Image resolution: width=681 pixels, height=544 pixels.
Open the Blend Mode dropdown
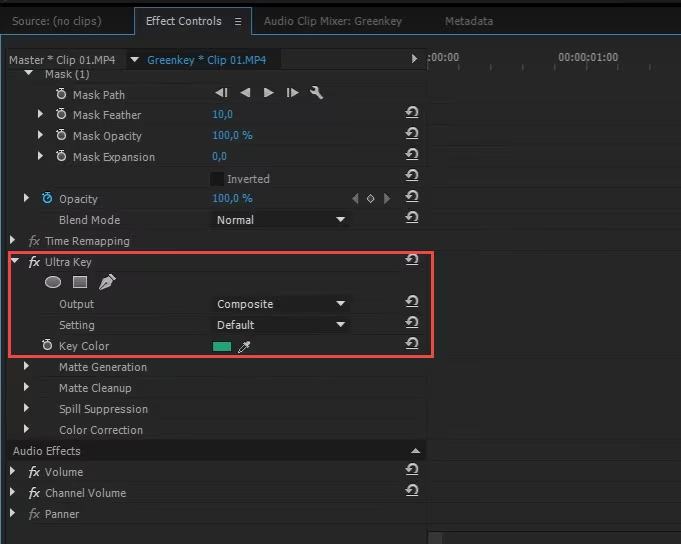(x=281, y=220)
